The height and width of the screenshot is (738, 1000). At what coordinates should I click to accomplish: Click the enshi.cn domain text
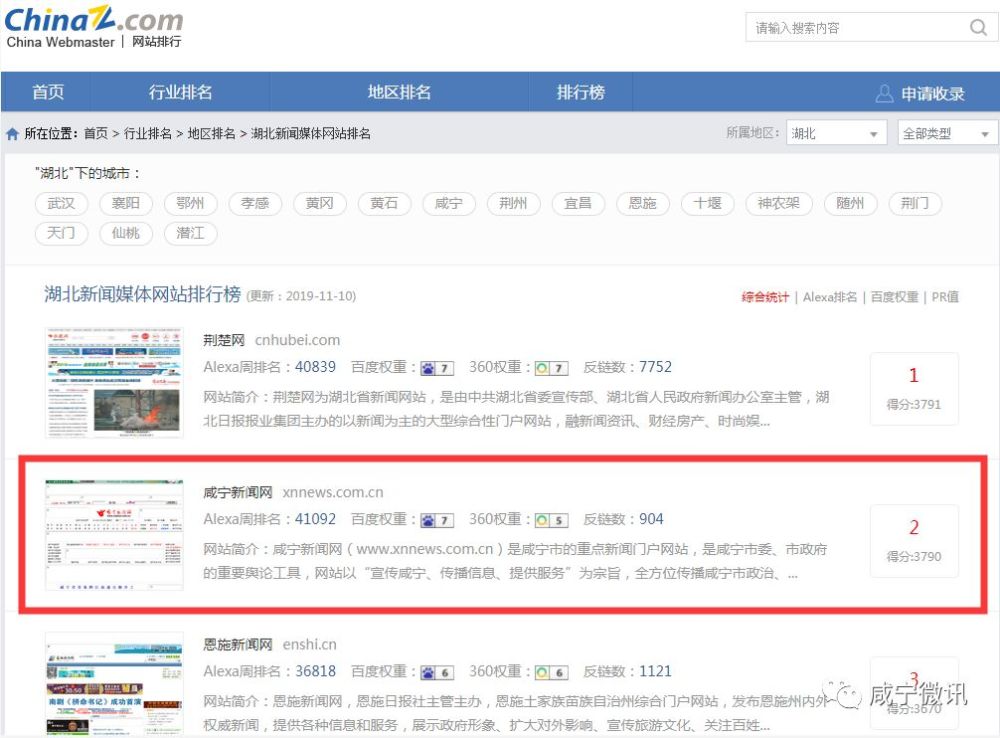tap(309, 645)
